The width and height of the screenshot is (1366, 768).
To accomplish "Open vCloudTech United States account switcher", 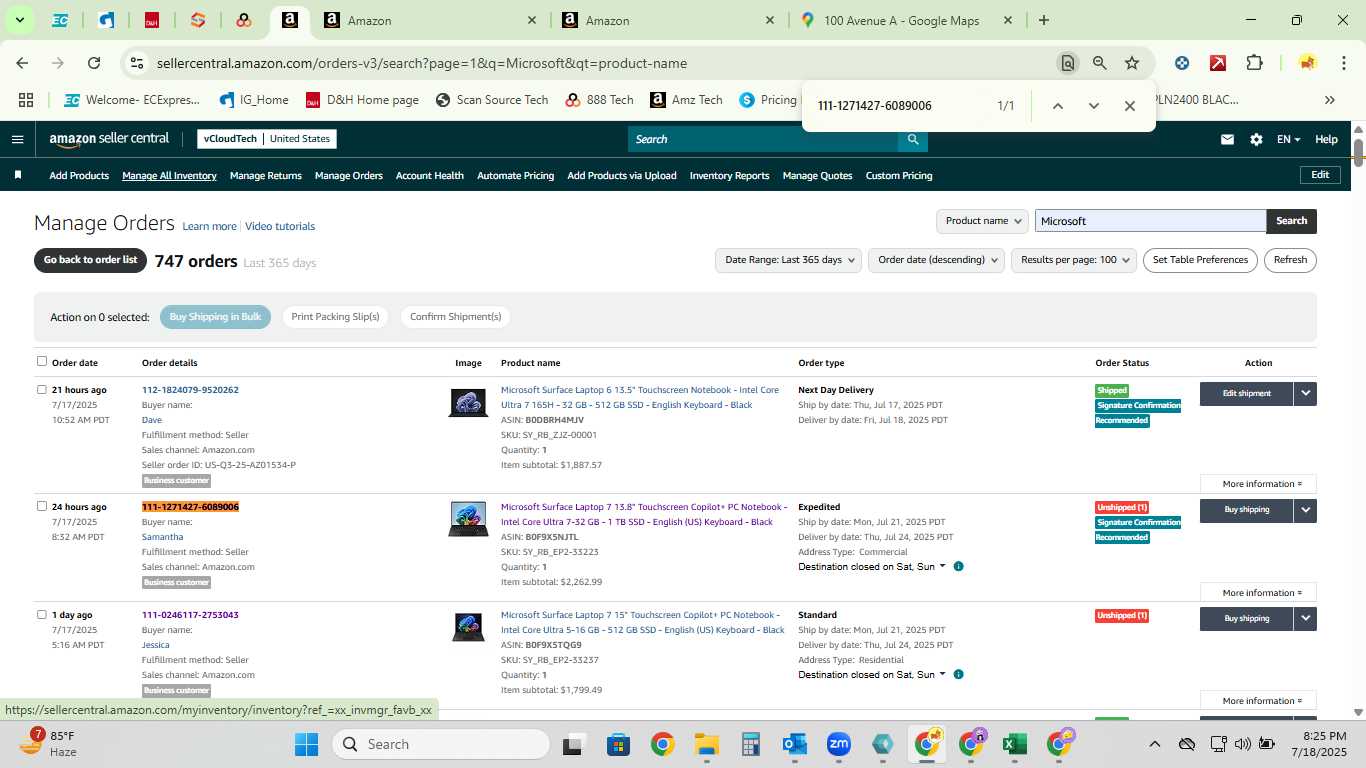I will [x=267, y=139].
